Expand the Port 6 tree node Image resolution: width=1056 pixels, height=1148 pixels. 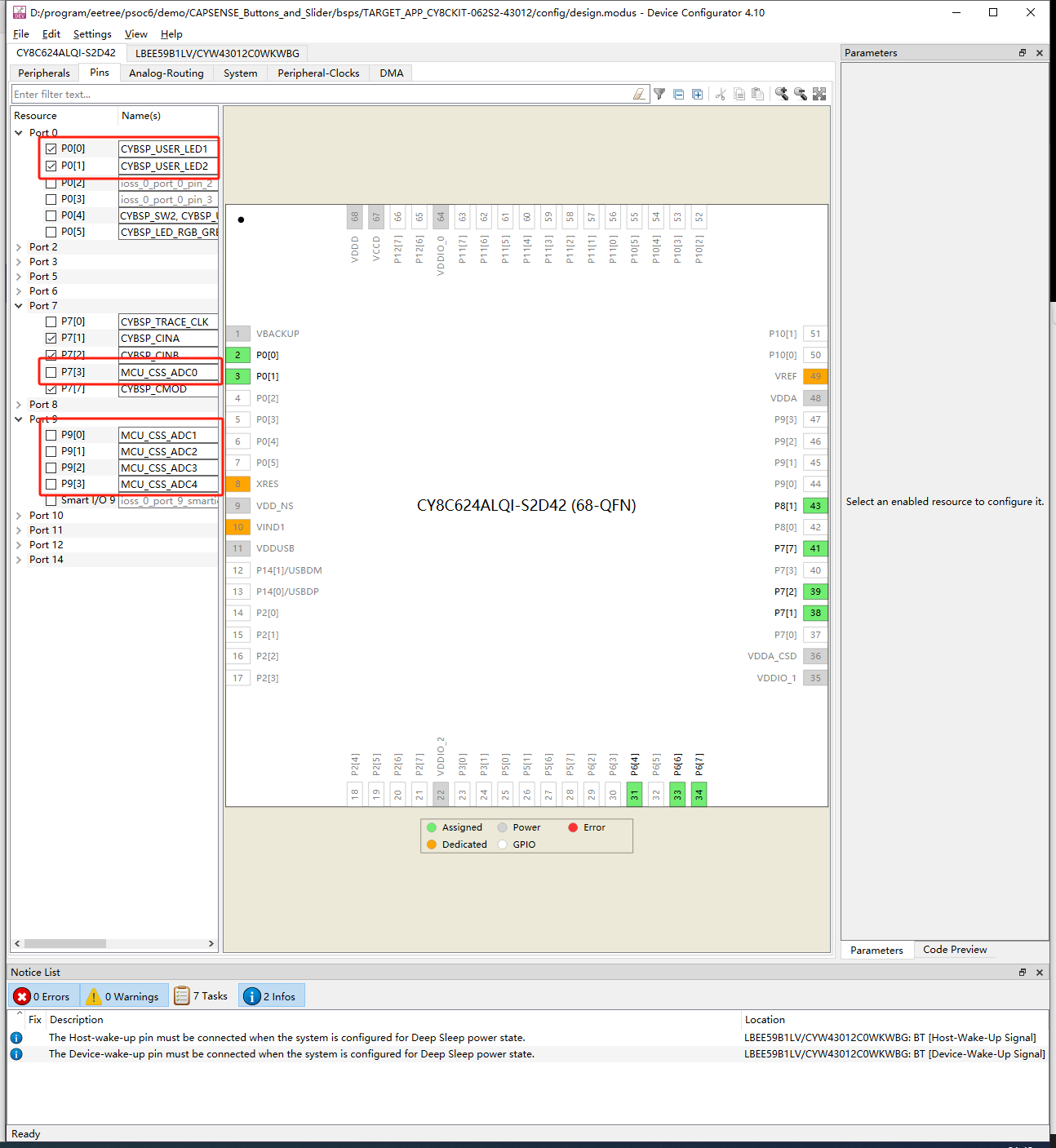(19, 291)
